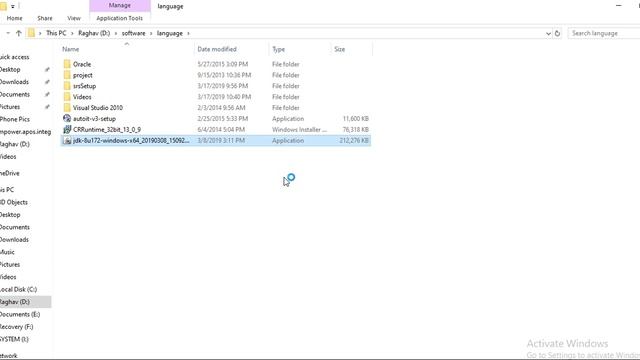The image size is (640, 360).
Task: Click the Oracle folder name
Action: tap(82, 64)
